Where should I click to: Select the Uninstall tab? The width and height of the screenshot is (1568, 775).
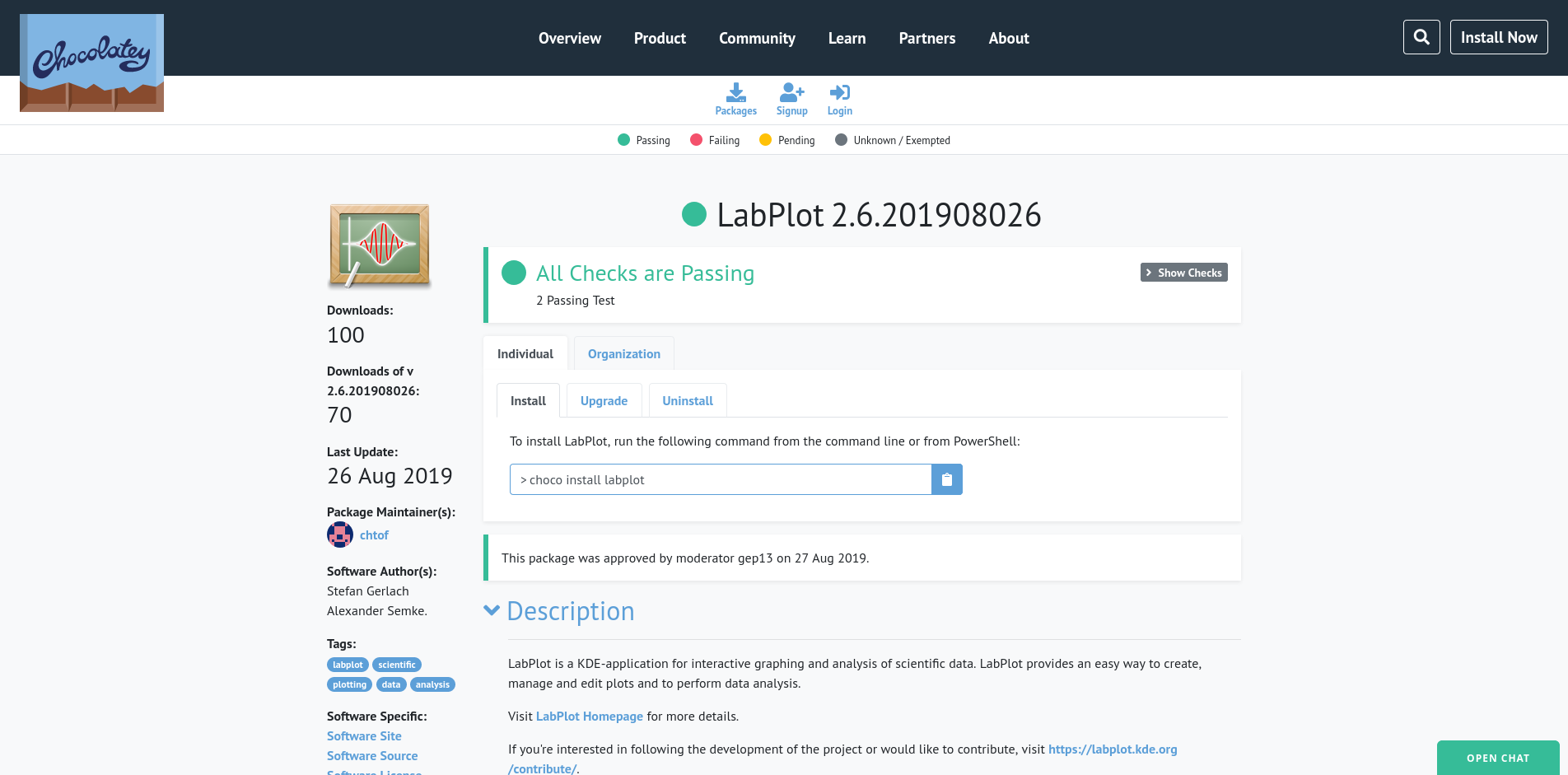pyautogui.click(x=687, y=401)
